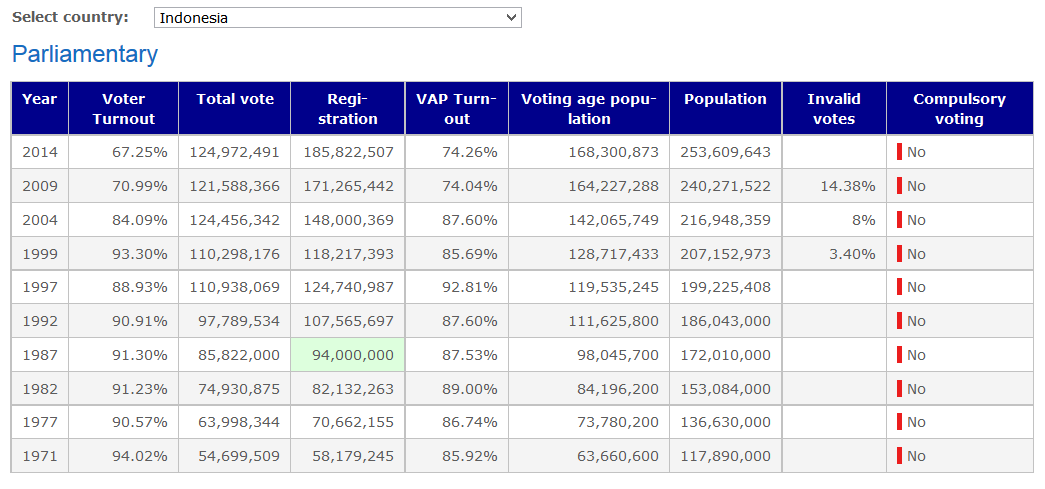Click the Invalid votes column header

pos(834,108)
